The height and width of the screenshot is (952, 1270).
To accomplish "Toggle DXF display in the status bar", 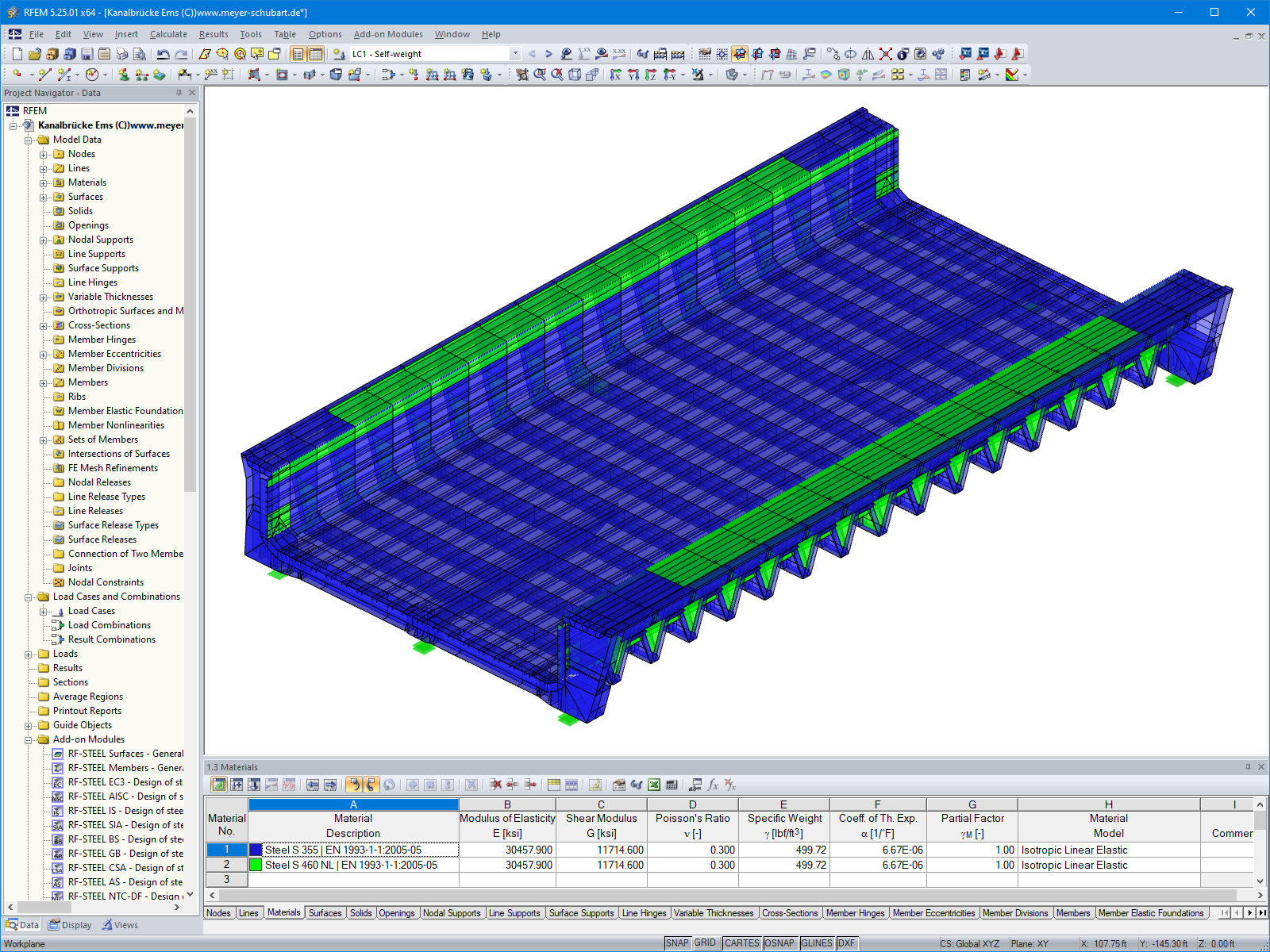I will pyautogui.click(x=846, y=942).
